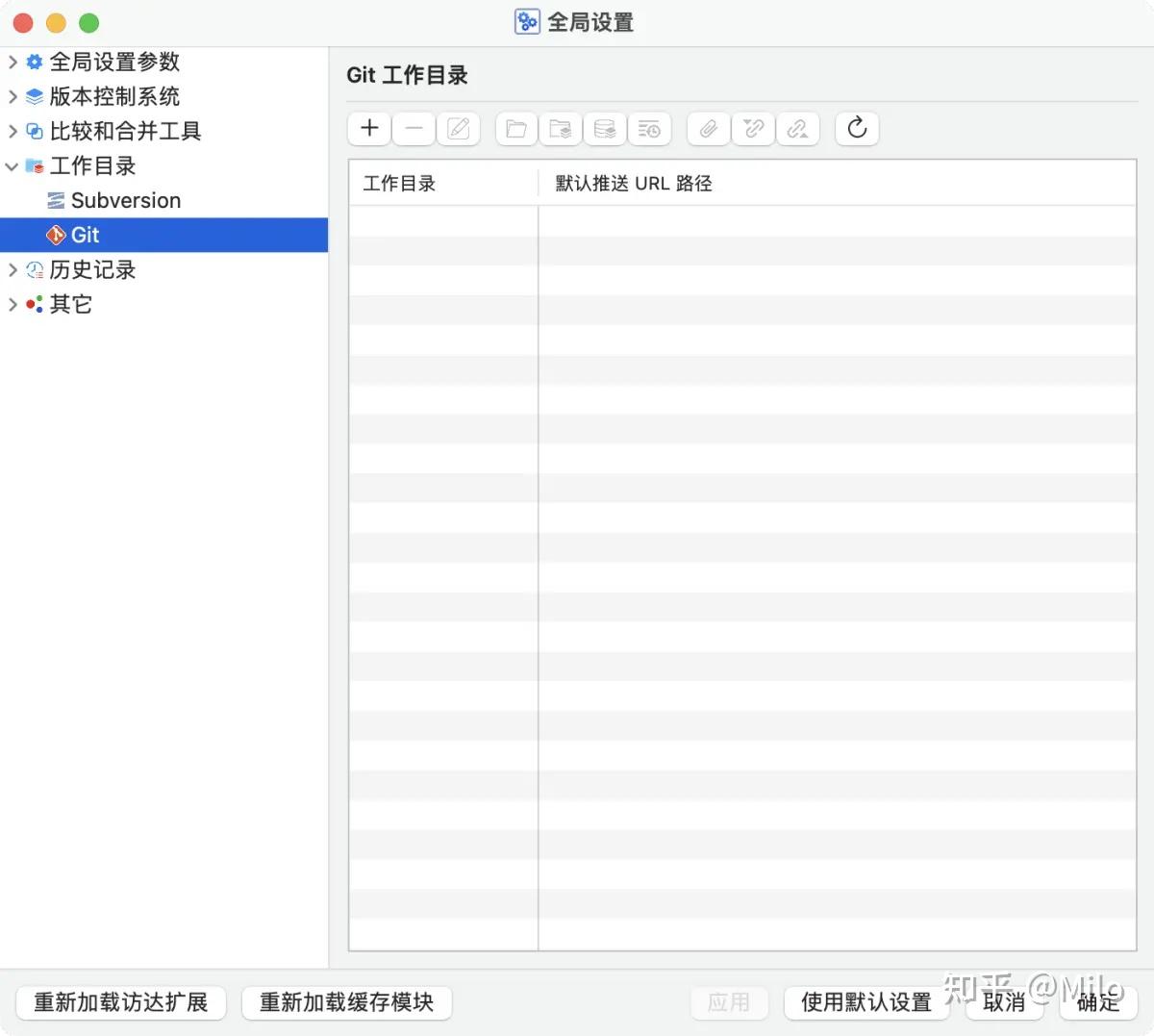Click the 使用默认设置 button

(865, 1002)
